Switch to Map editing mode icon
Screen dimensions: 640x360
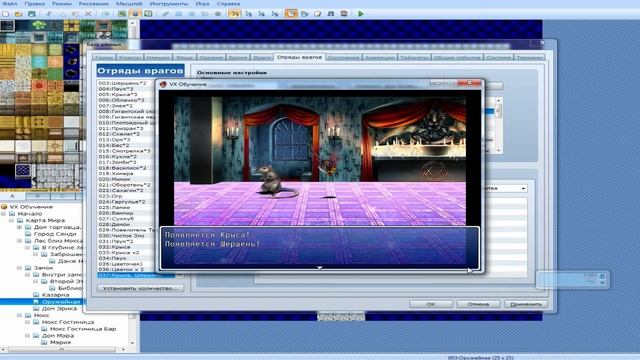[122, 13]
